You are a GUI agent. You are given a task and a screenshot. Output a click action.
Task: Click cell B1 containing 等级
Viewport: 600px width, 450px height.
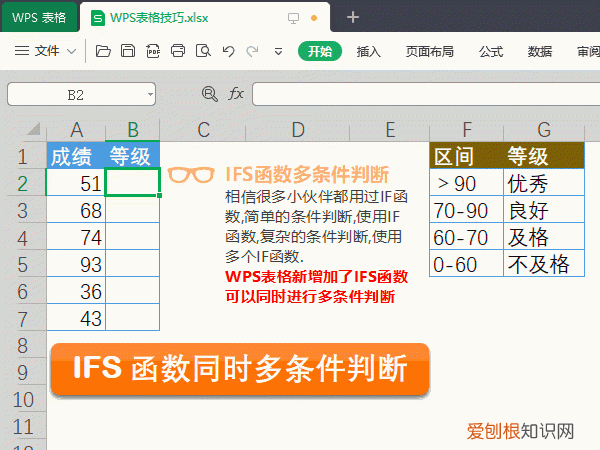pyautogui.click(x=132, y=156)
